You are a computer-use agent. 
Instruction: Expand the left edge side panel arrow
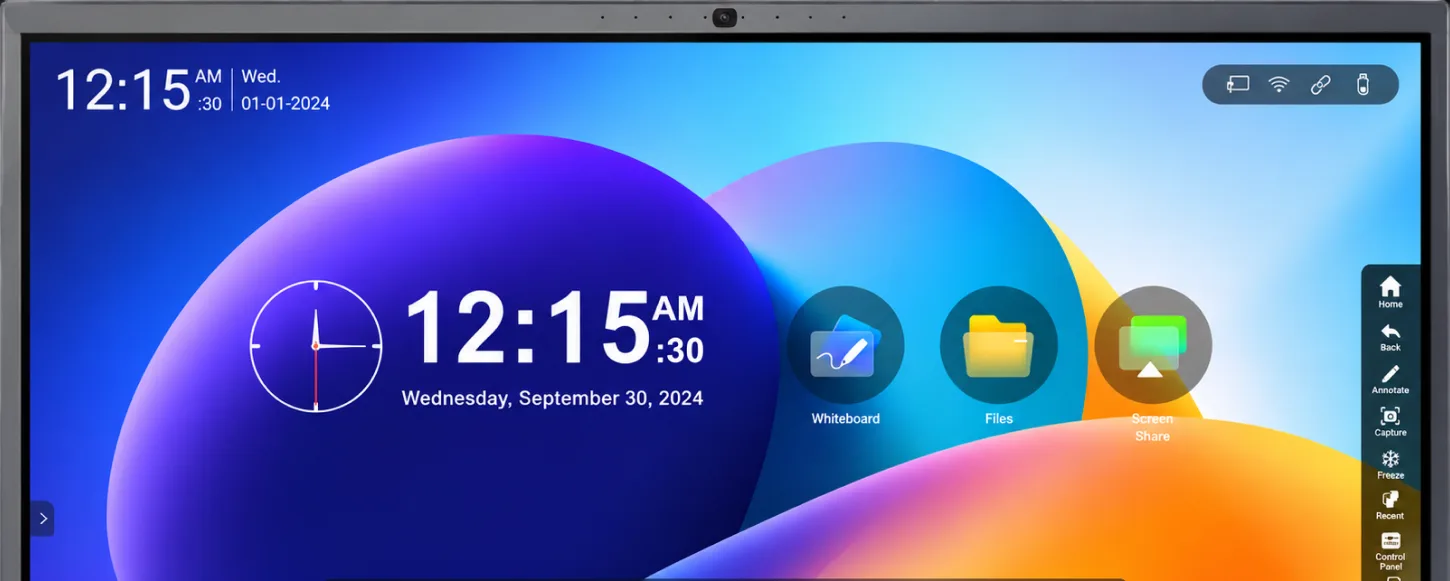42,518
